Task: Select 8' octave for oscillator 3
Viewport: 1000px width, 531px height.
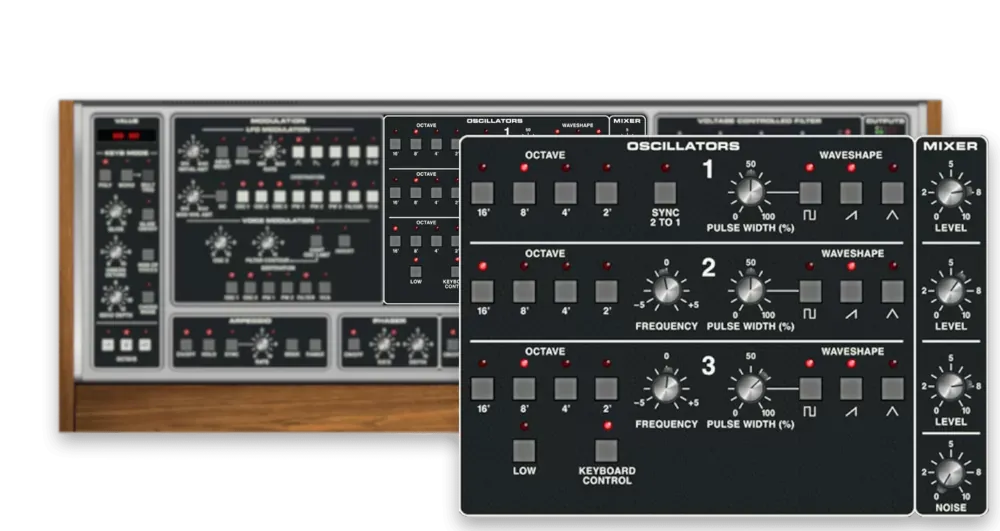Action: coord(524,388)
